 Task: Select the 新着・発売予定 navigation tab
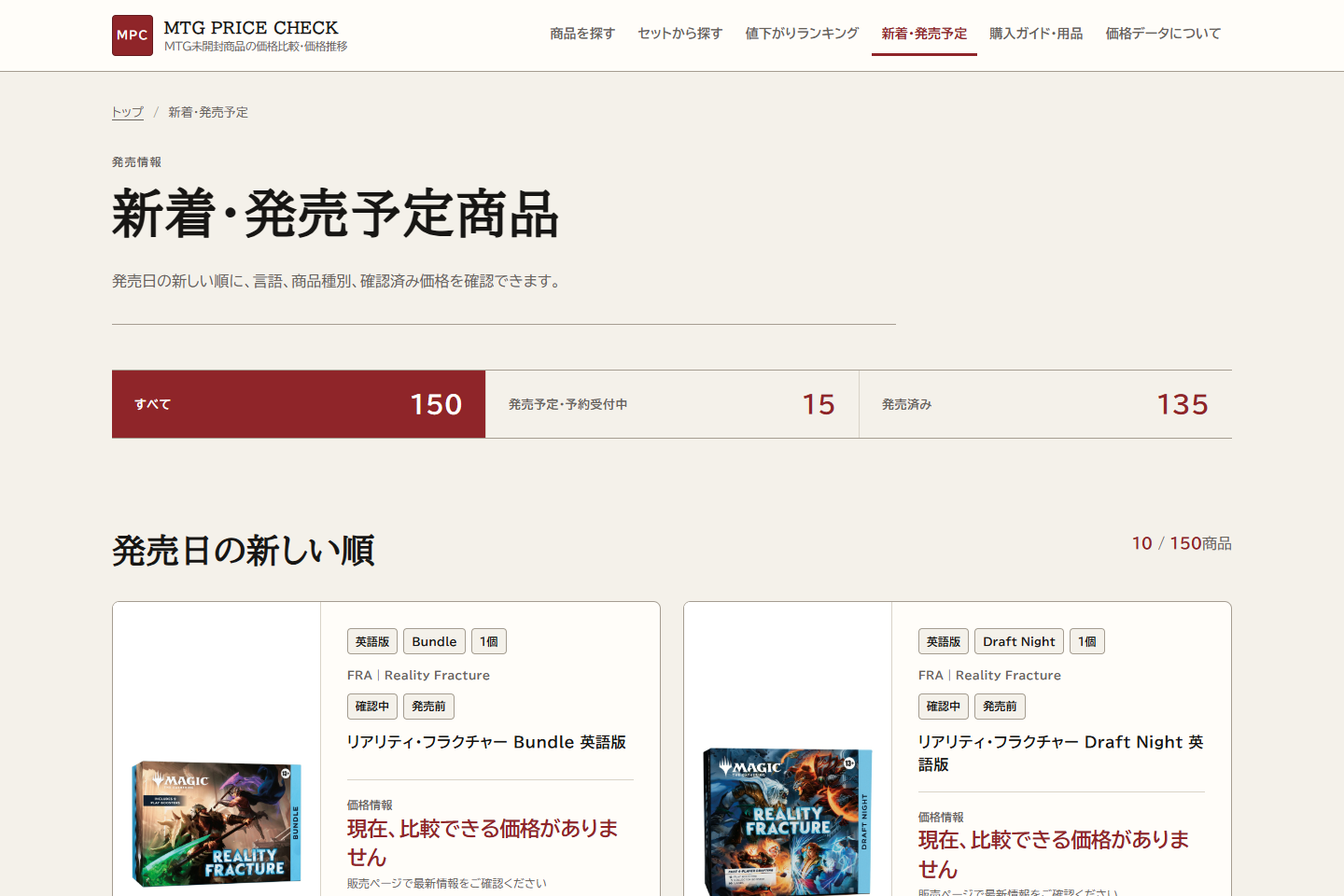pos(924,34)
